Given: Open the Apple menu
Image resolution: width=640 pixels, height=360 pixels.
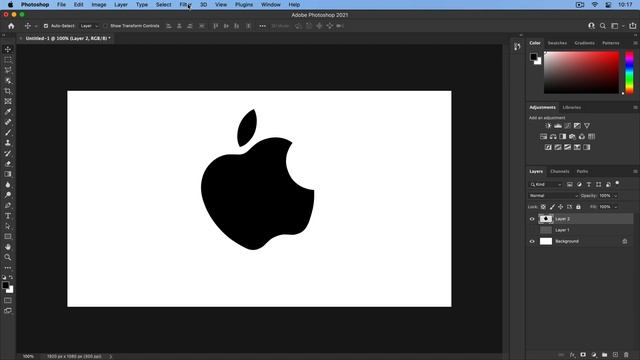Looking at the screenshot, I should (x=11, y=4).
